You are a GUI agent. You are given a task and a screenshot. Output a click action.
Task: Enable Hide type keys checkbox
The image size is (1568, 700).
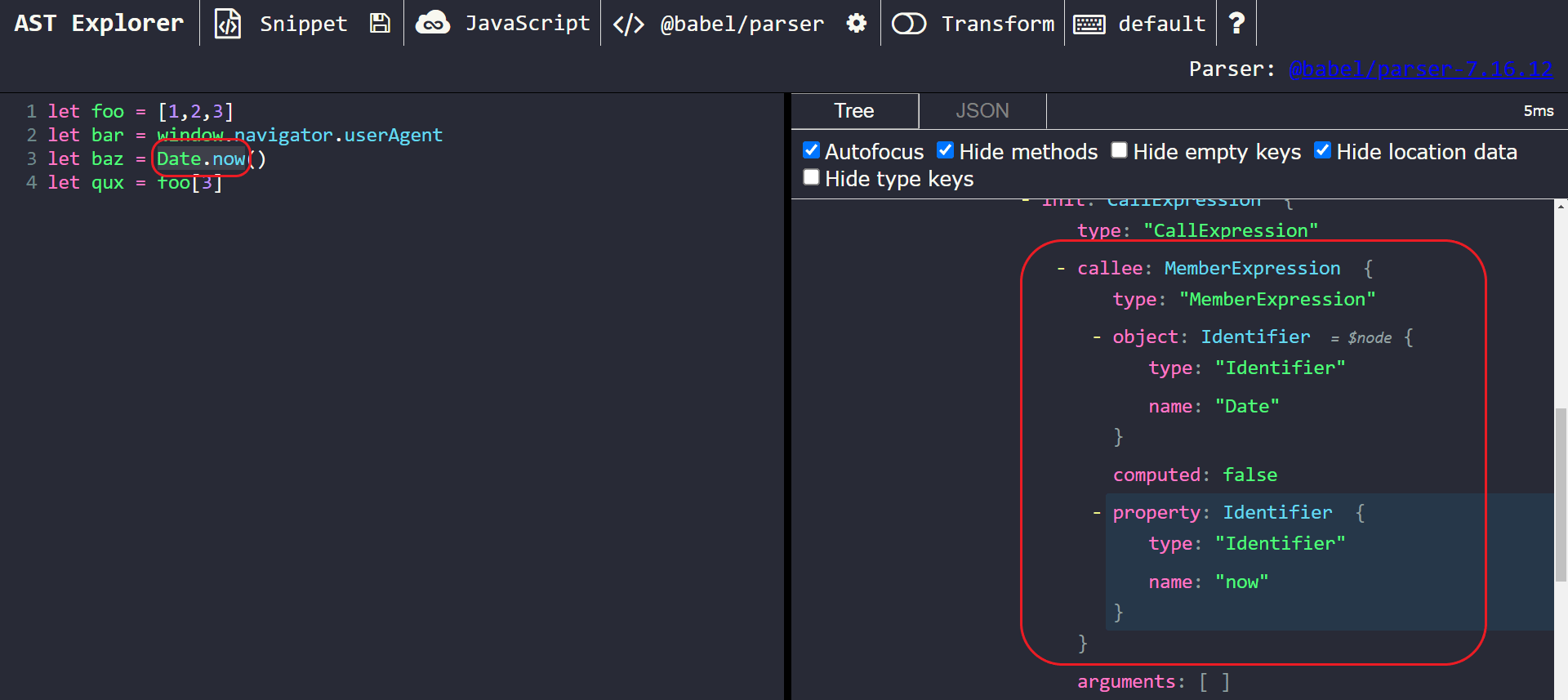[x=811, y=177]
